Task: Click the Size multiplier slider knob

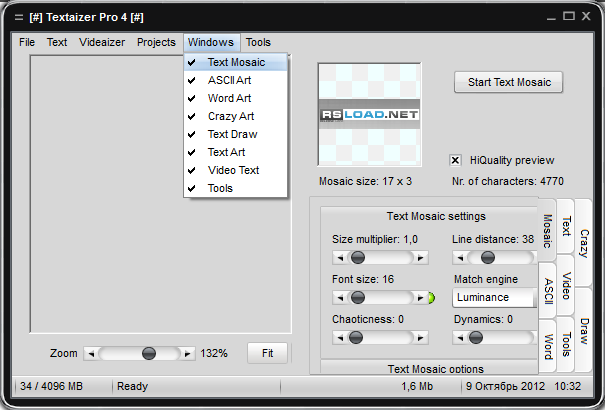Action: pos(358,258)
